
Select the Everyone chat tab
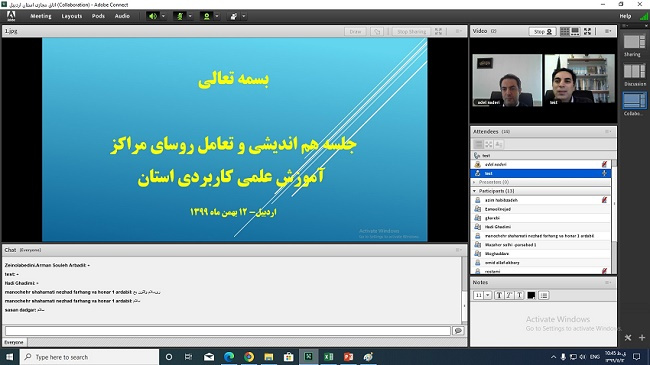pos(14,342)
